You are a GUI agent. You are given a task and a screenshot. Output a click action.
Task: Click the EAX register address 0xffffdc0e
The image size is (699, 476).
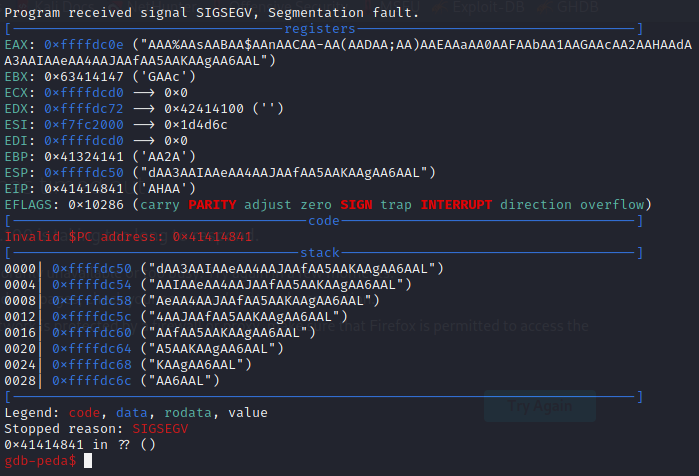pos(84,45)
